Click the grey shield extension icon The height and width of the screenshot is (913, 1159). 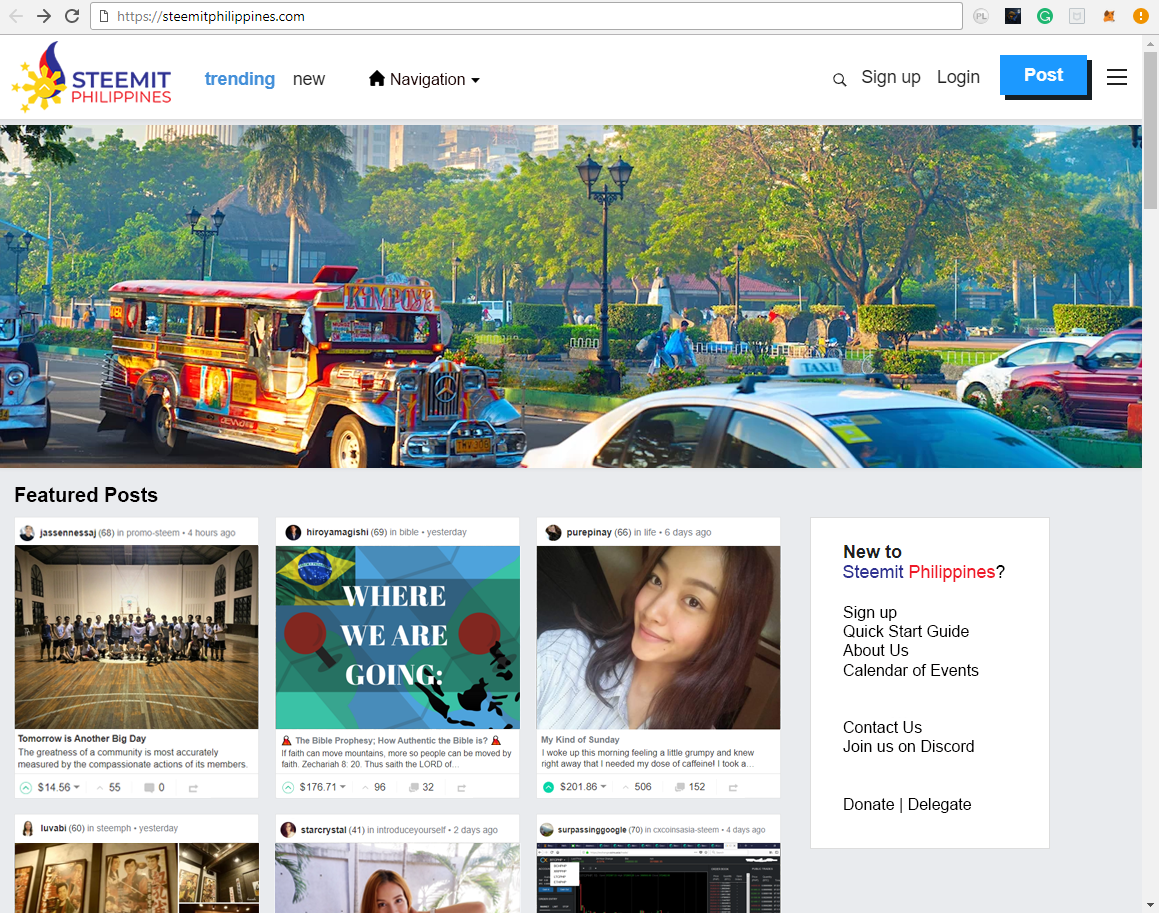[1077, 16]
